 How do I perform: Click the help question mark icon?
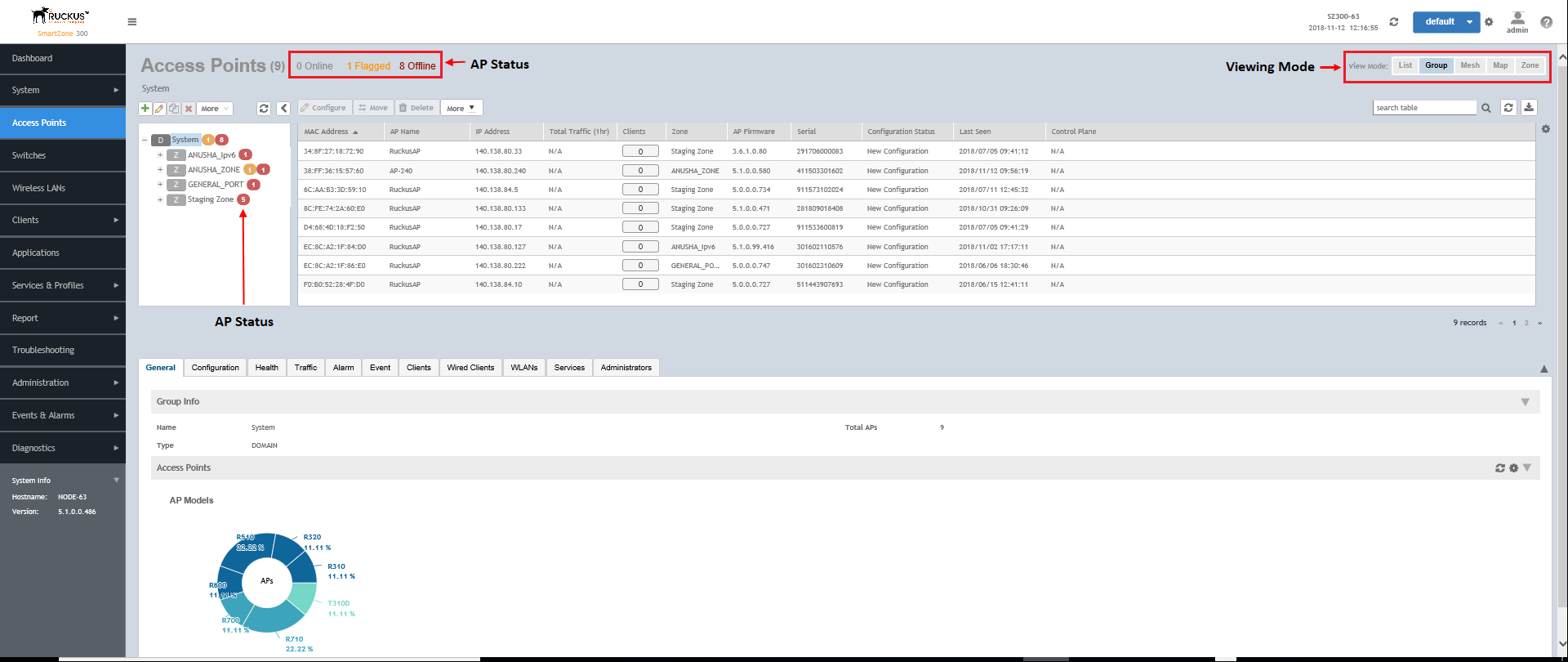1546,22
